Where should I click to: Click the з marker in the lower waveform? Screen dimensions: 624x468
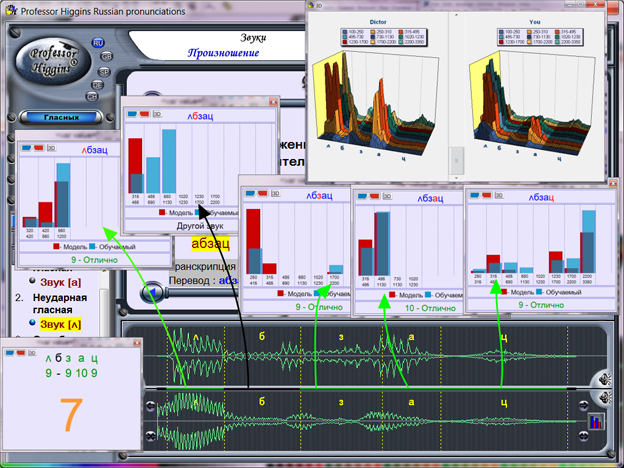pyautogui.click(x=341, y=402)
